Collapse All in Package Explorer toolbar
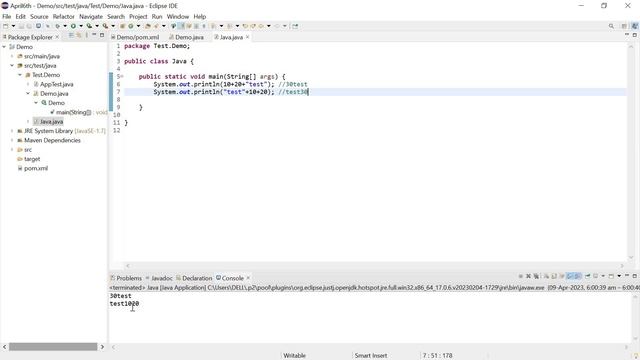Image resolution: width=640 pixels, height=360 pixels. tap(71, 36)
